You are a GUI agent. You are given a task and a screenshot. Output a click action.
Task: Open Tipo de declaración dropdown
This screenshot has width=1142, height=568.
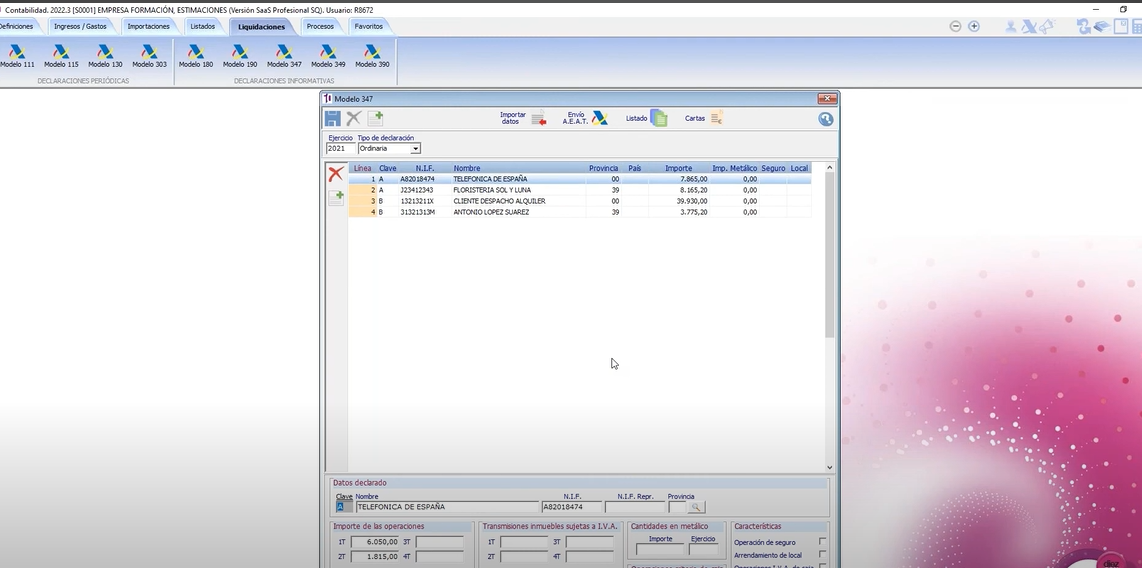tap(415, 149)
